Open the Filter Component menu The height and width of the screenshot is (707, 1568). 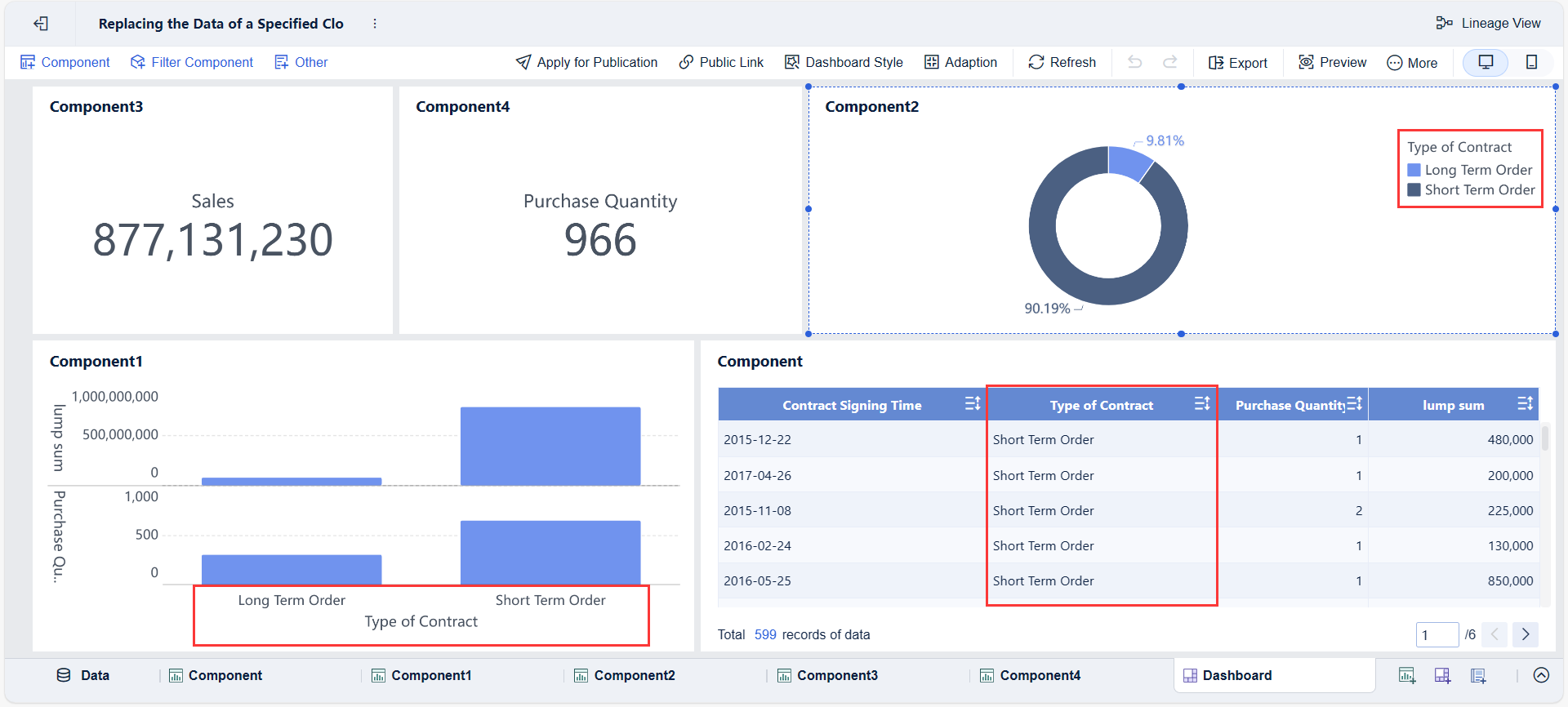pyautogui.click(x=192, y=62)
